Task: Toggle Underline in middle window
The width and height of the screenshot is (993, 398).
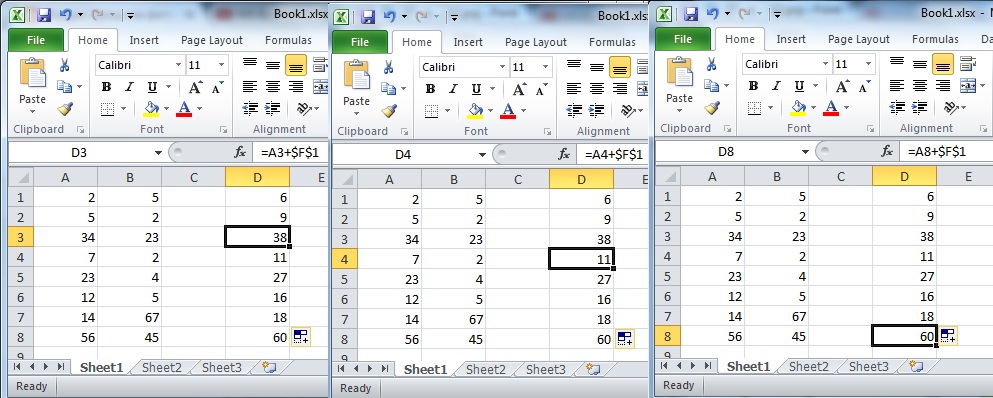Action: click(476, 89)
